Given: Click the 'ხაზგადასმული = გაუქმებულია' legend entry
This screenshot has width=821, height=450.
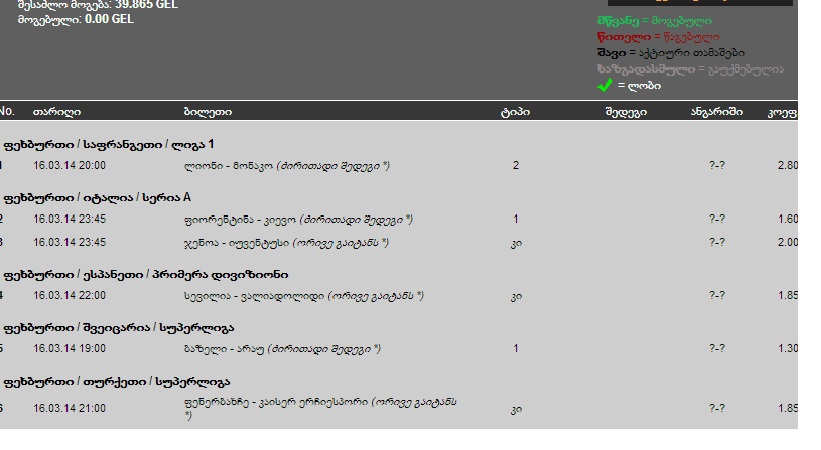Looking at the screenshot, I should (690, 69).
